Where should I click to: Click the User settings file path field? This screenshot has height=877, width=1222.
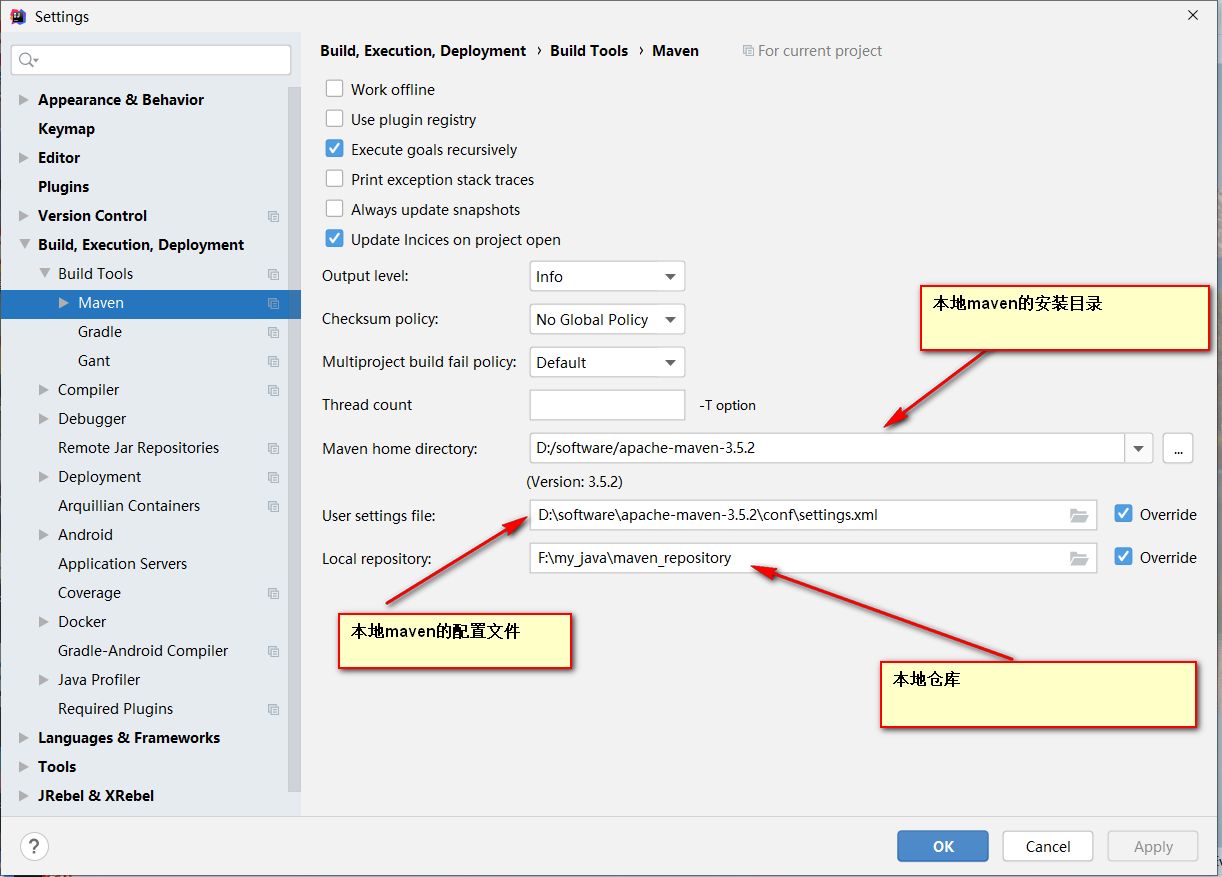813,515
